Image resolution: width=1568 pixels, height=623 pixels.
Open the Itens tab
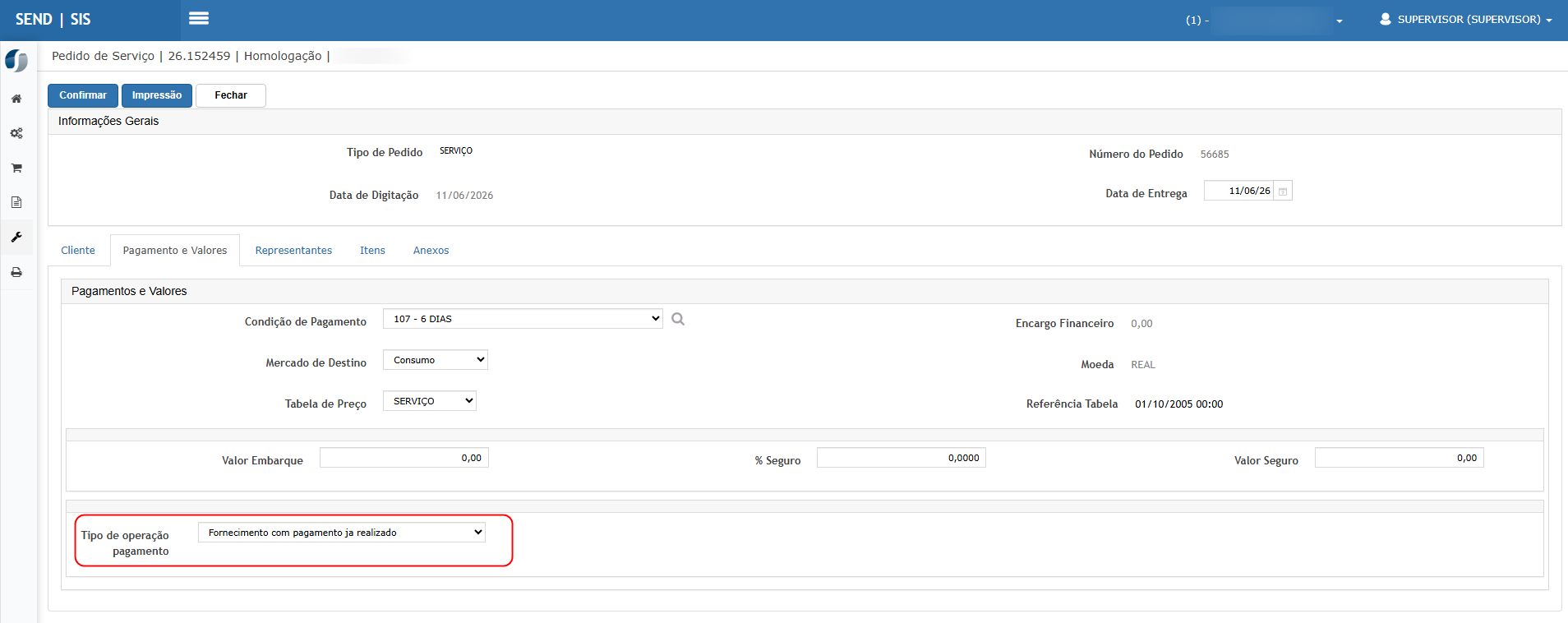pos(372,251)
